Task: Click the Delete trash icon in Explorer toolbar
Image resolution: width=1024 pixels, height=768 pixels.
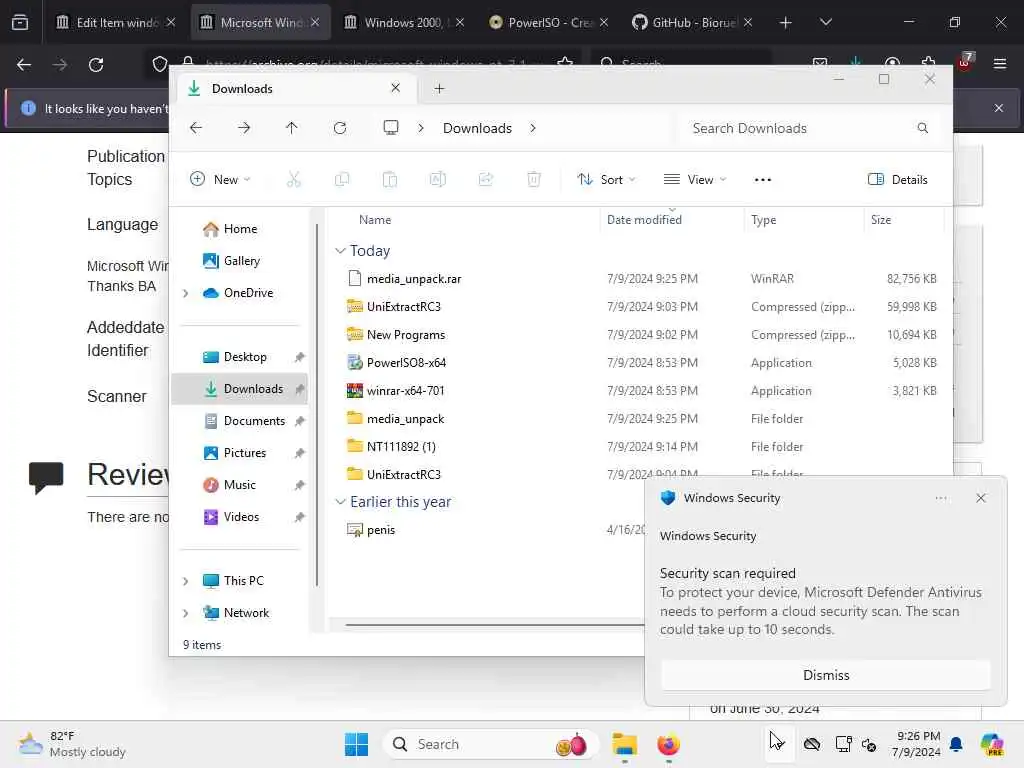Action: tap(534, 180)
